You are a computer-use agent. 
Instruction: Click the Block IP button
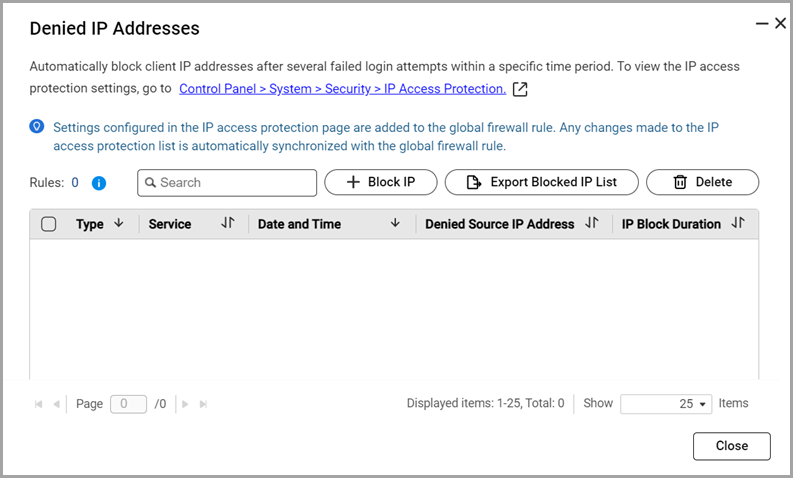click(x=380, y=182)
